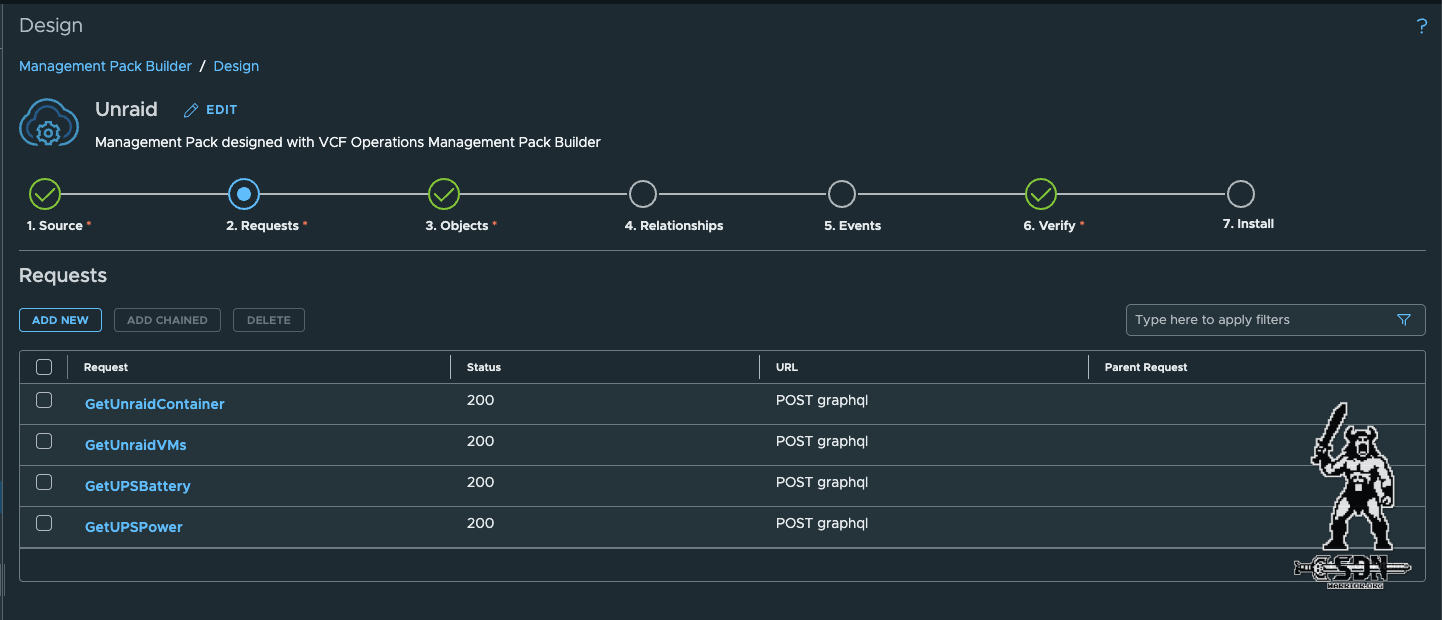Click the Unraid management pack cloud icon

click(x=48, y=124)
